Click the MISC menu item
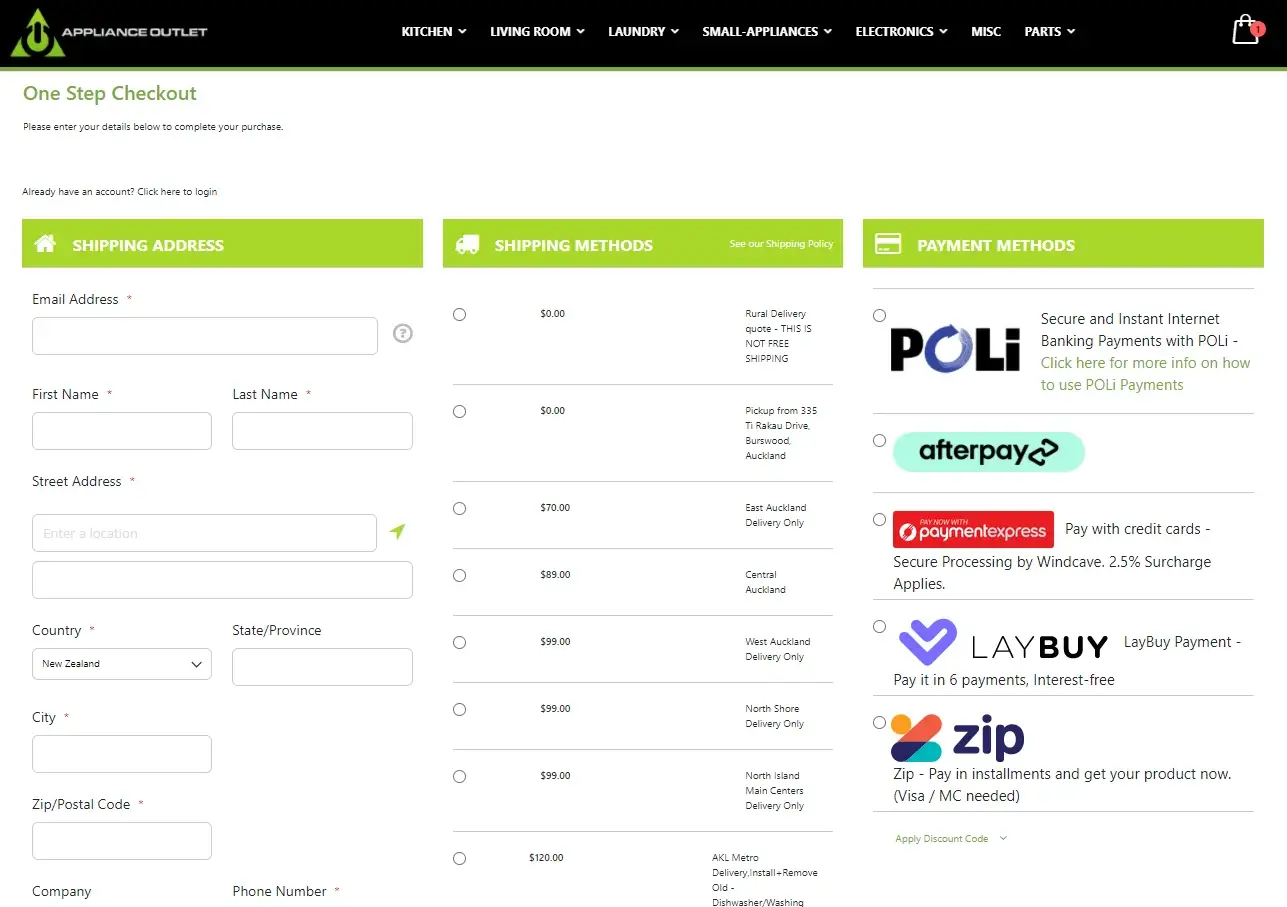Image resolution: width=1287 pixels, height=907 pixels. [986, 31]
